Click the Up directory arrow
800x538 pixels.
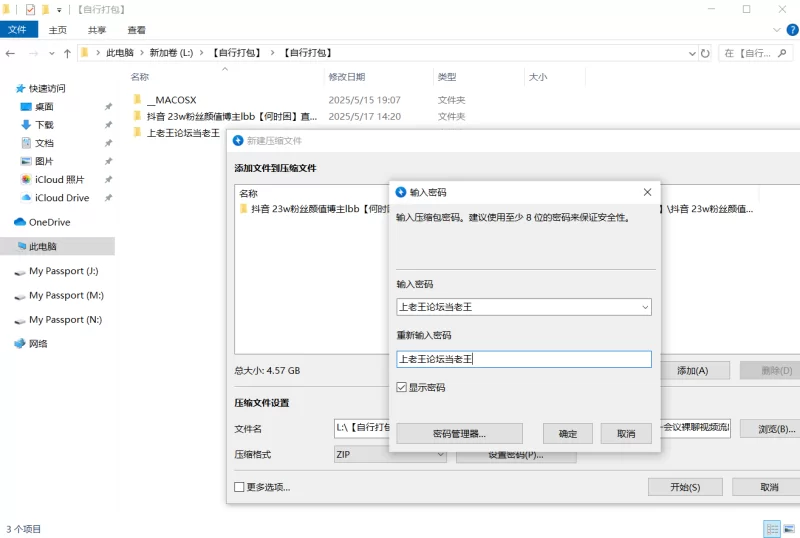[67, 53]
